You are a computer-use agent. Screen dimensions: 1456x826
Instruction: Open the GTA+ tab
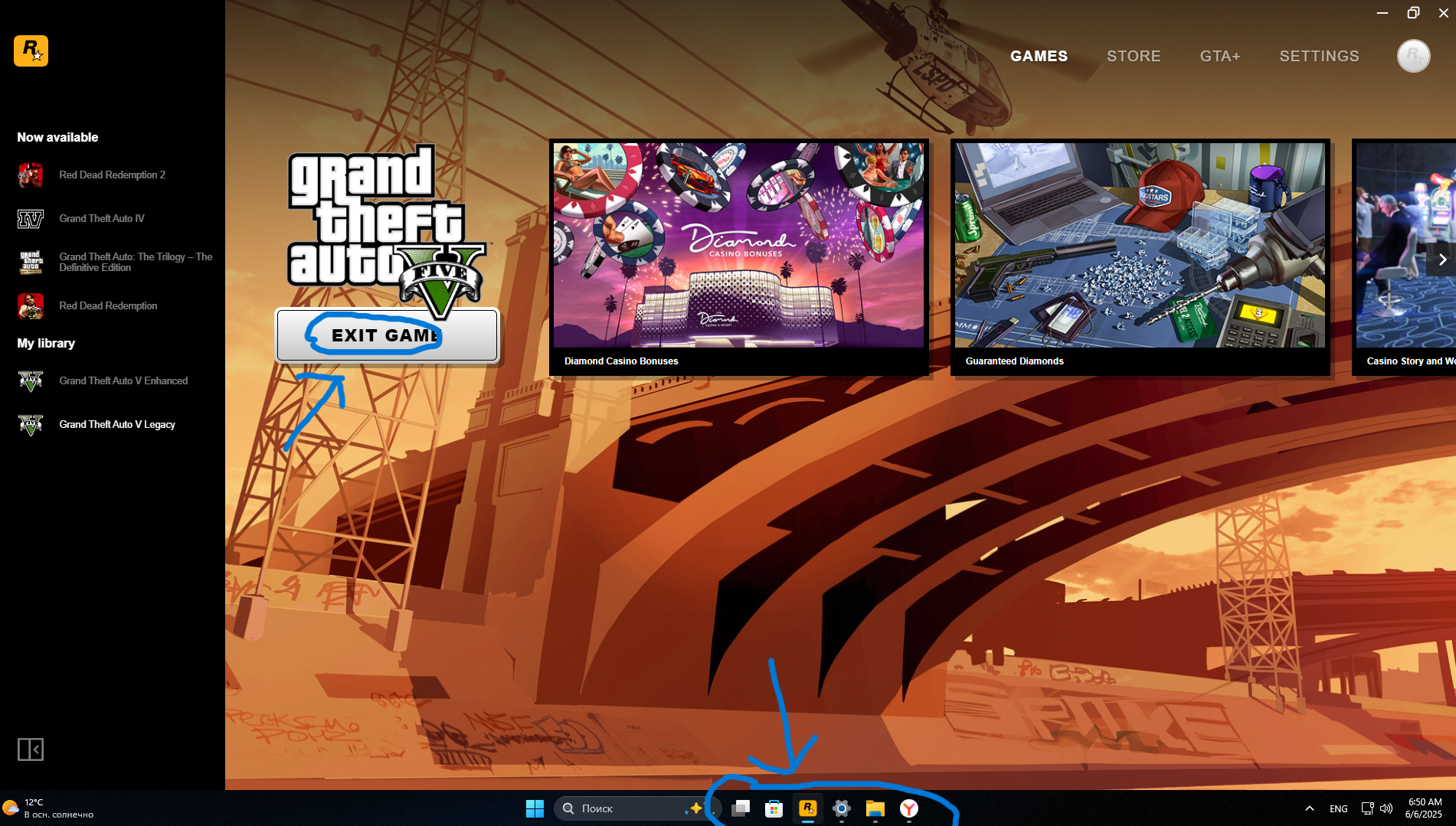(x=1220, y=56)
